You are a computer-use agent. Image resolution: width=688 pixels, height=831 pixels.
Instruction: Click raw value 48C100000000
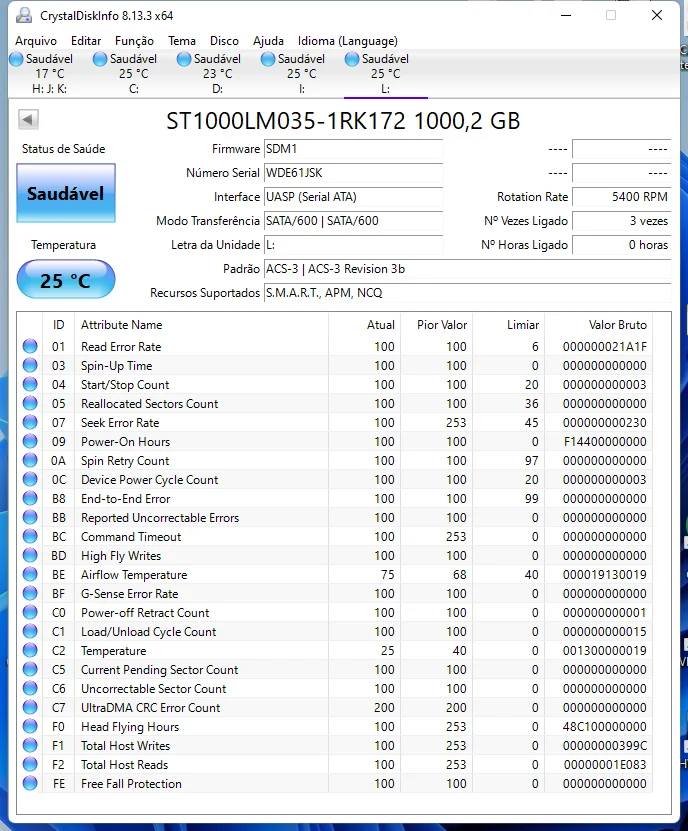(605, 727)
